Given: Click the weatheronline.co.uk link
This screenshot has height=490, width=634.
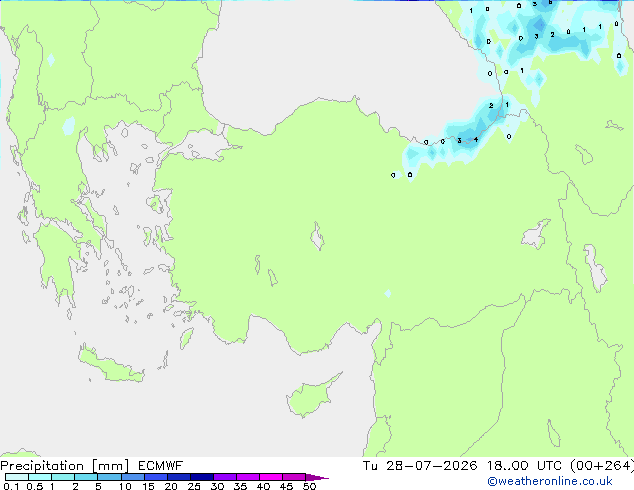Looking at the screenshot, I should [x=550, y=481].
